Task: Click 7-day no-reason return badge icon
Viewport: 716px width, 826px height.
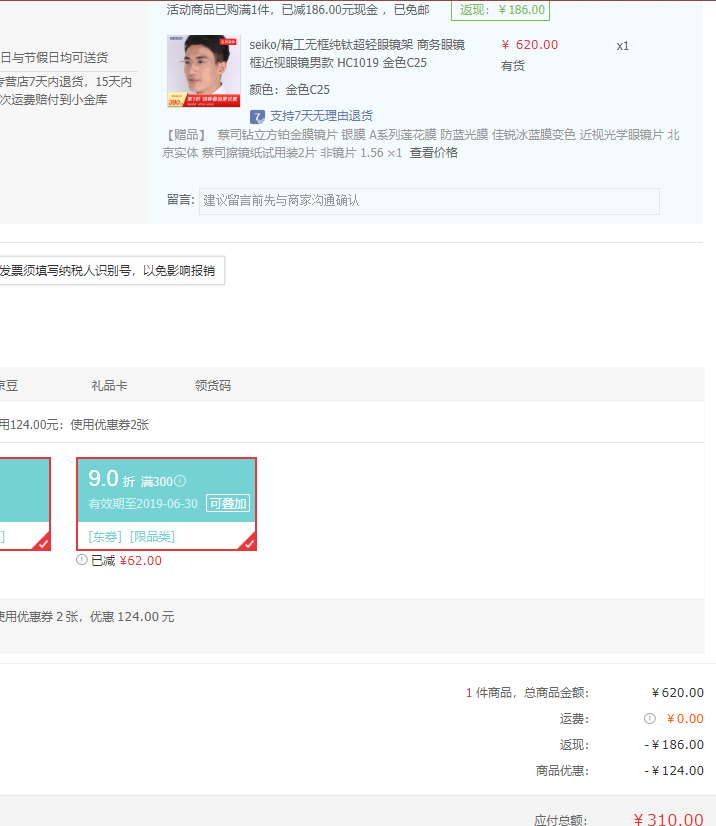Action: coord(257,116)
